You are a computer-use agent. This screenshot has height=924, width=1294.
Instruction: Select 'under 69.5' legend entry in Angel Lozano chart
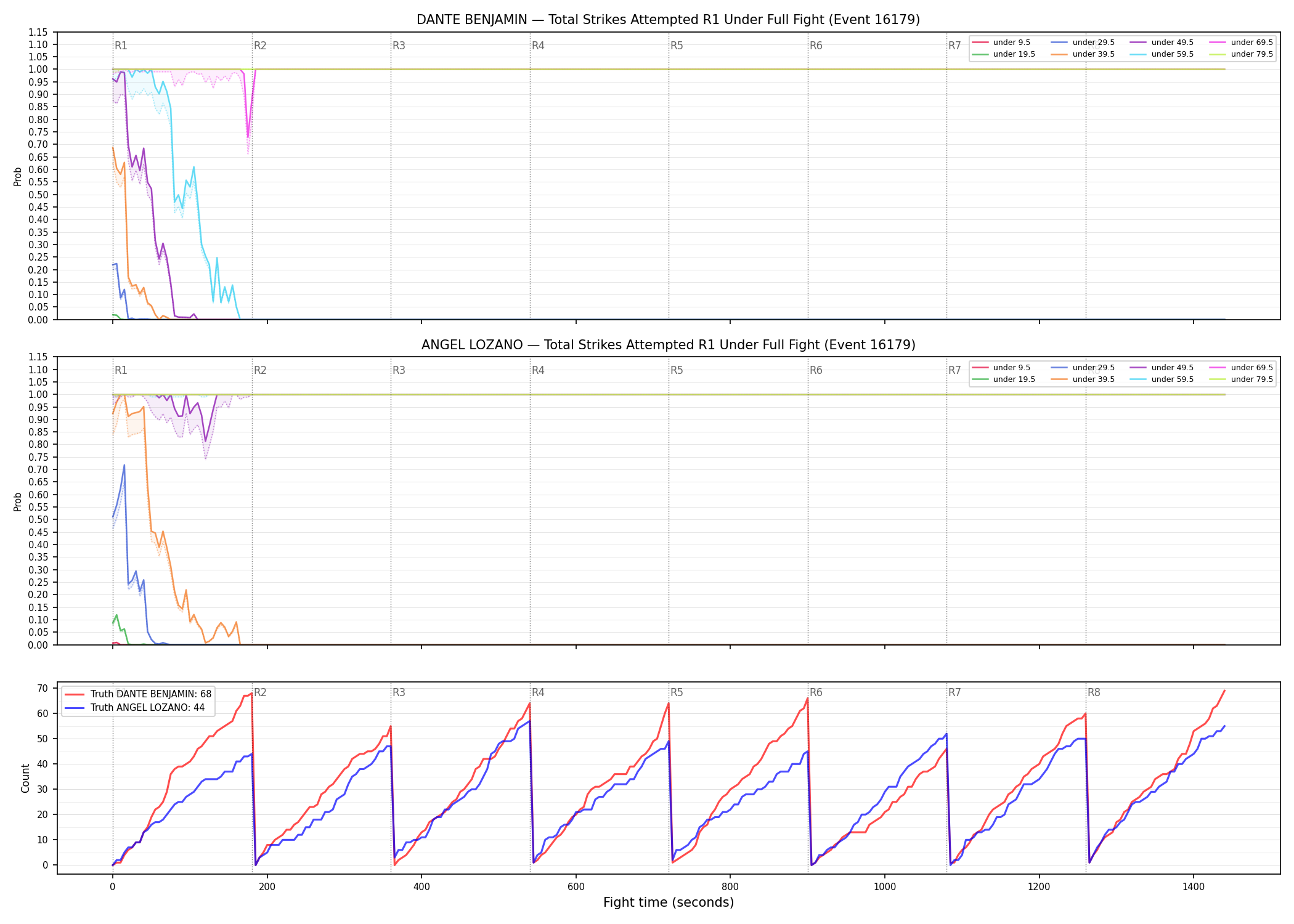tap(1242, 368)
